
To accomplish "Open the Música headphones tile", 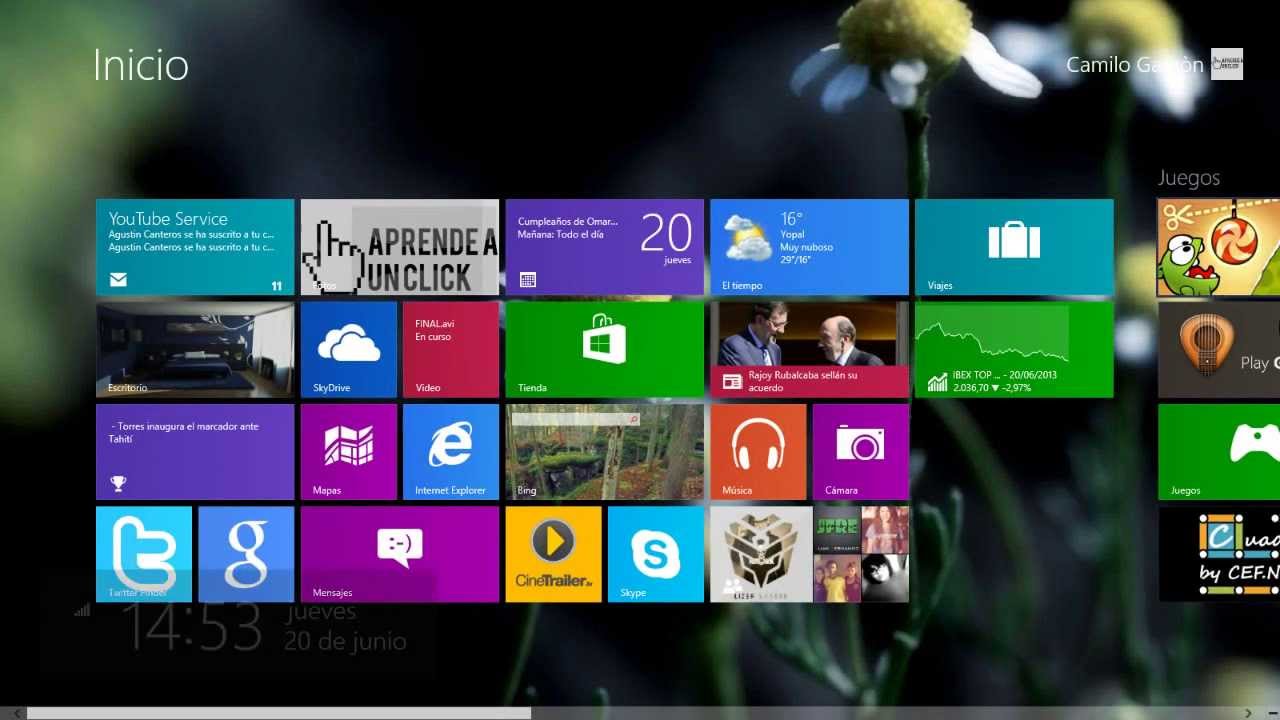I will click(x=758, y=452).
